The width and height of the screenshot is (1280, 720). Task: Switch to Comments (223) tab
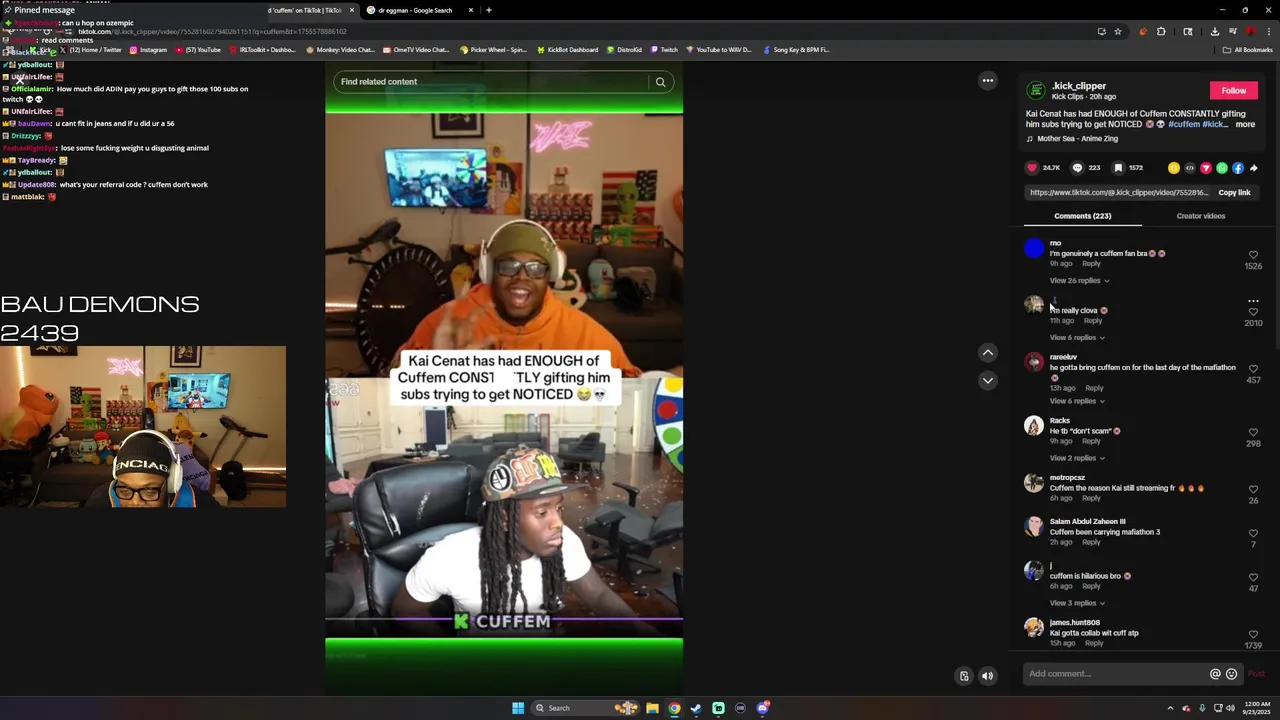tap(1082, 216)
